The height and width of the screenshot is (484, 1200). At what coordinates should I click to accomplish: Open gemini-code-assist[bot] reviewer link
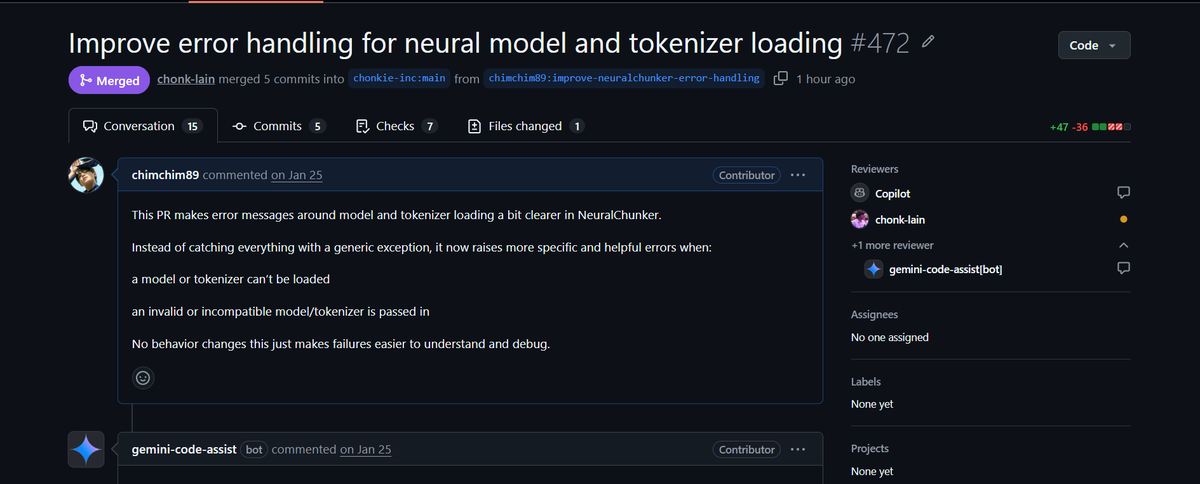click(945, 269)
